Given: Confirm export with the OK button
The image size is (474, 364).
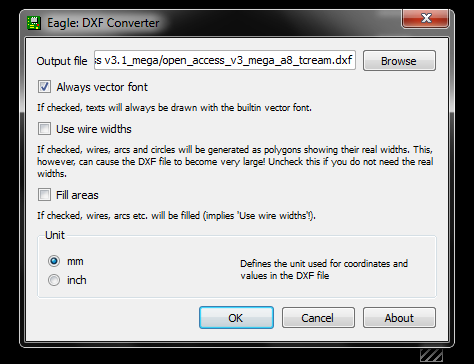Looking at the screenshot, I should point(236,318).
